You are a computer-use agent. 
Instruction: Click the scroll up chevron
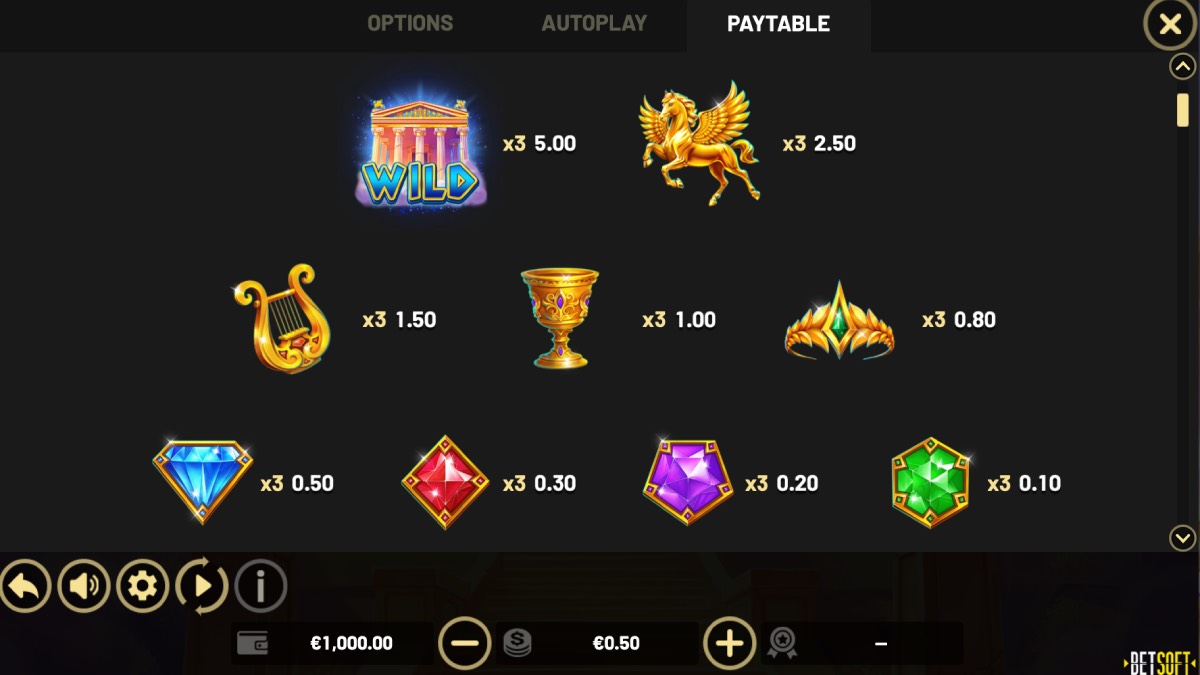(x=1182, y=67)
